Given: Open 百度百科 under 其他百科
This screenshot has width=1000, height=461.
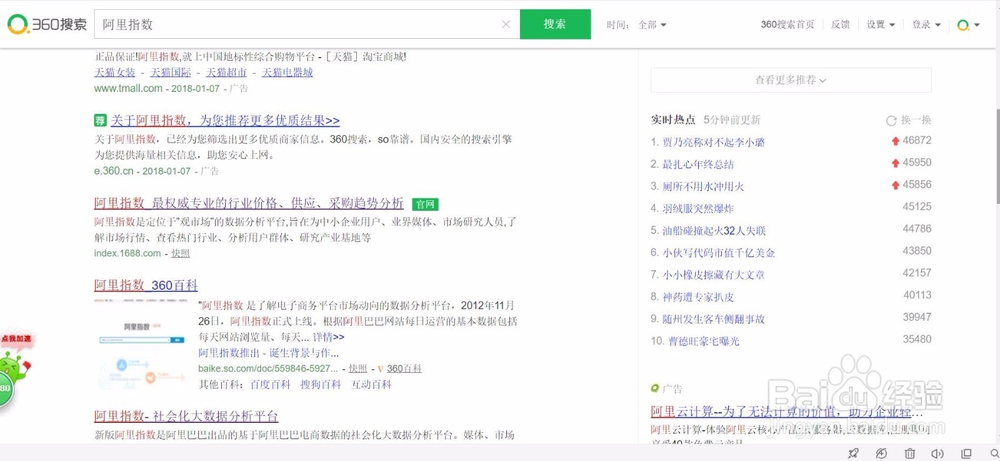Looking at the screenshot, I should (270, 384).
